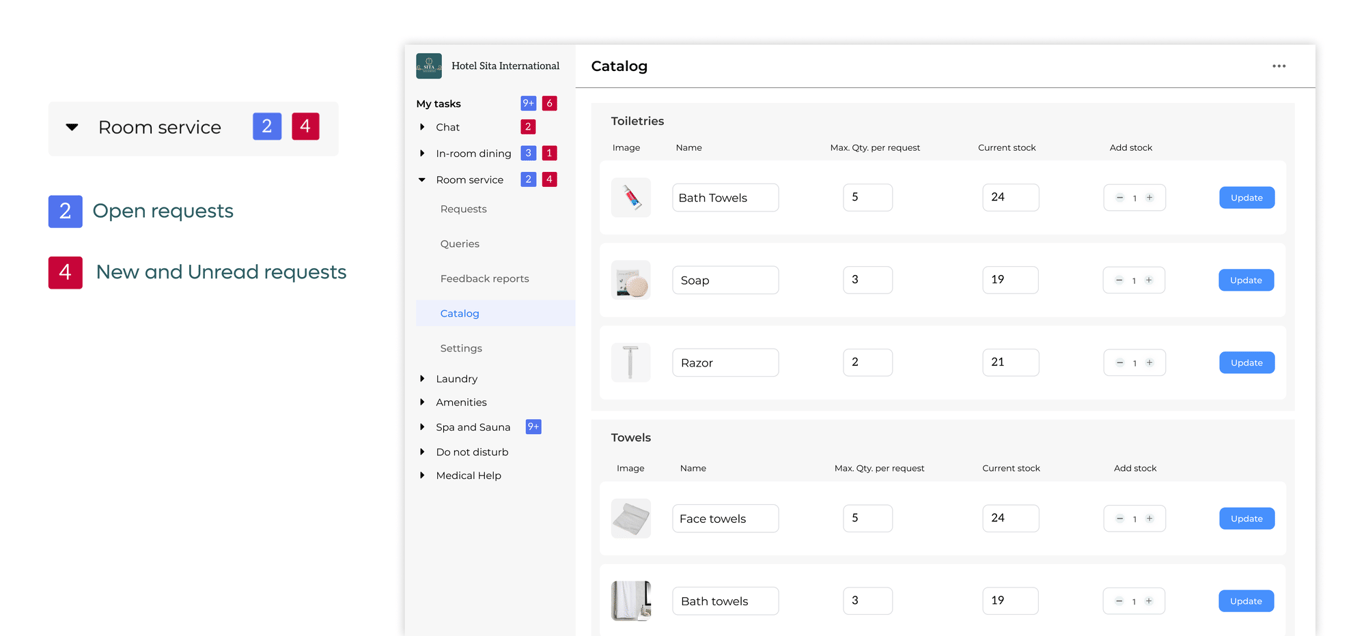Click the Hotel Sita International logo icon
This screenshot has height=636, width=1366.
(429, 66)
